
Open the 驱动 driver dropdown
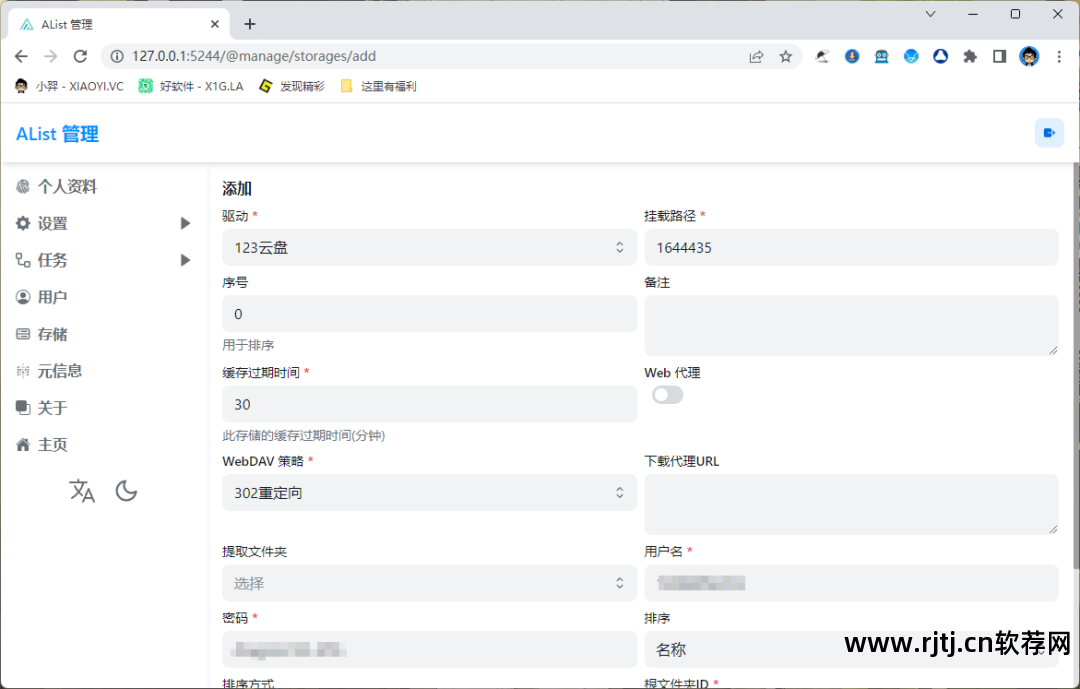(429, 247)
